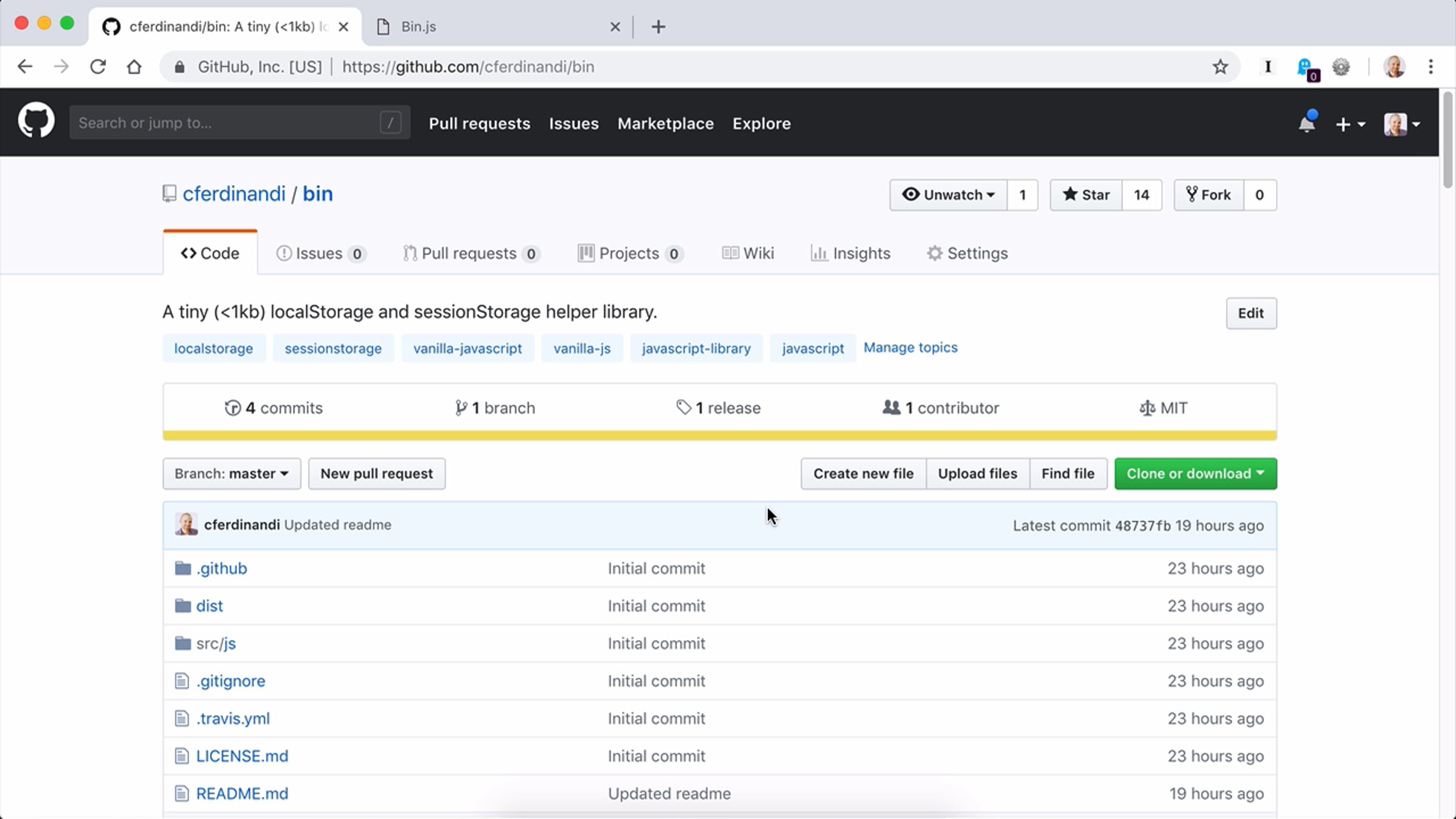Viewport: 1456px width, 819px height.
Task: Select the localstorage topic tag
Action: pyautogui.click(x=214, y=348)
